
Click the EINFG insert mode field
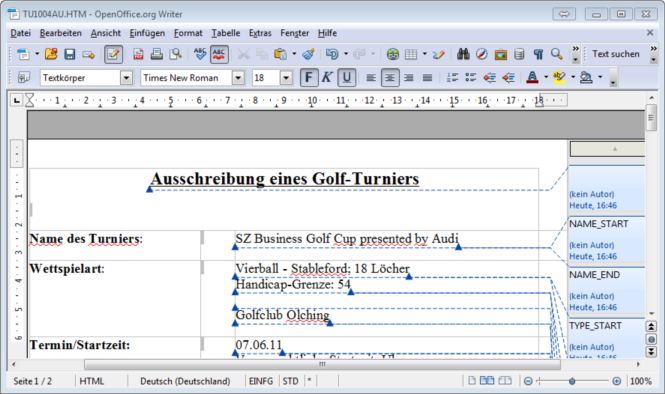(261, 381)
